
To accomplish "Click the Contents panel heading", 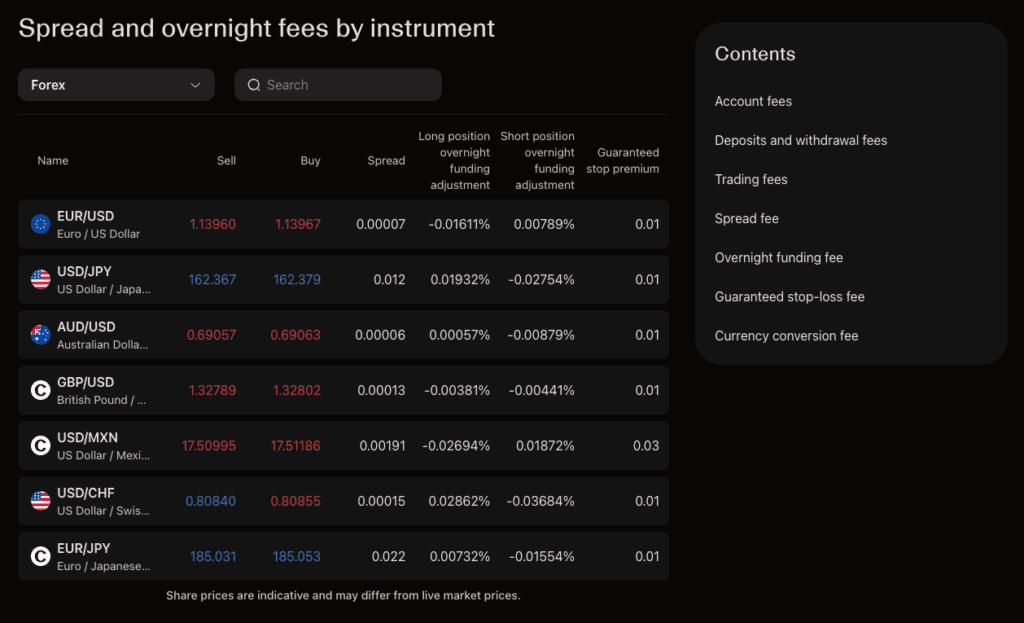I will 755,54.
